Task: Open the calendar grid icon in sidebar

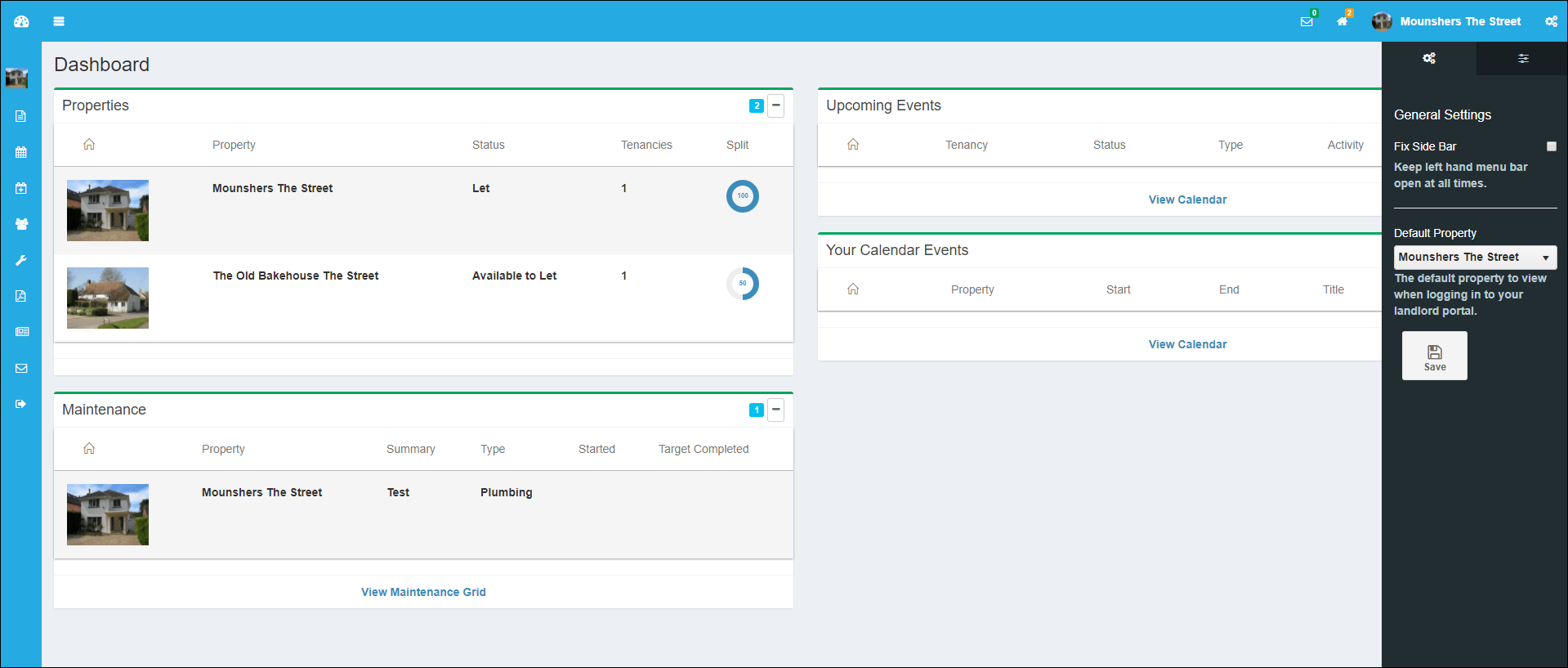Action: pyautogui.click(x=21, y=152)
